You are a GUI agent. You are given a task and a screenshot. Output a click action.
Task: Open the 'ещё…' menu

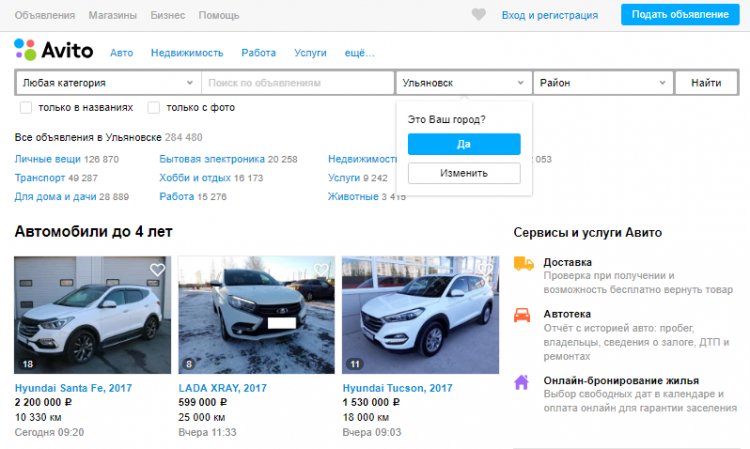point(359,53)
